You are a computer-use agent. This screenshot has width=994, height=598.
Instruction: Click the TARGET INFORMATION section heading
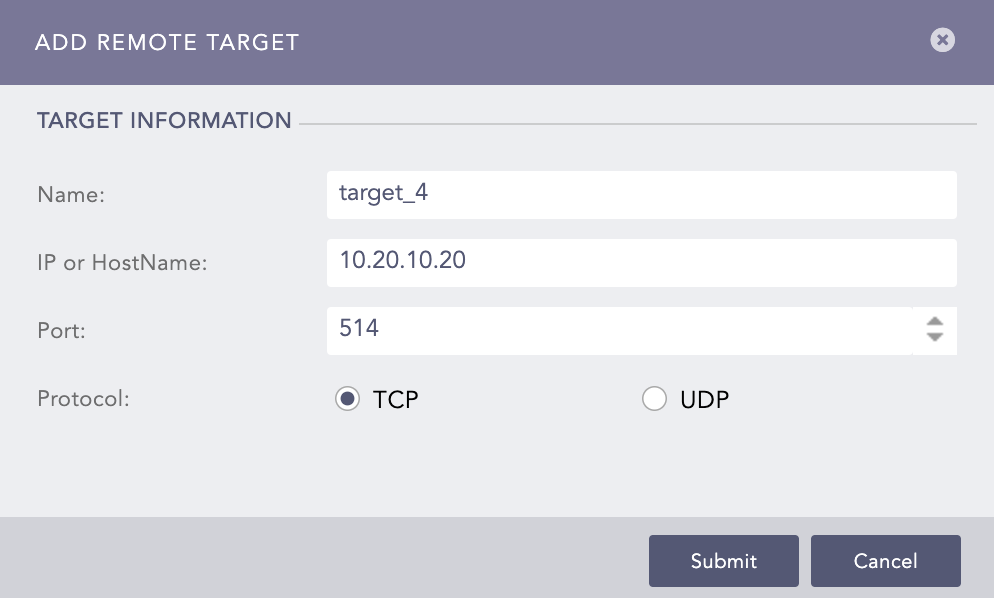(164, 120)
